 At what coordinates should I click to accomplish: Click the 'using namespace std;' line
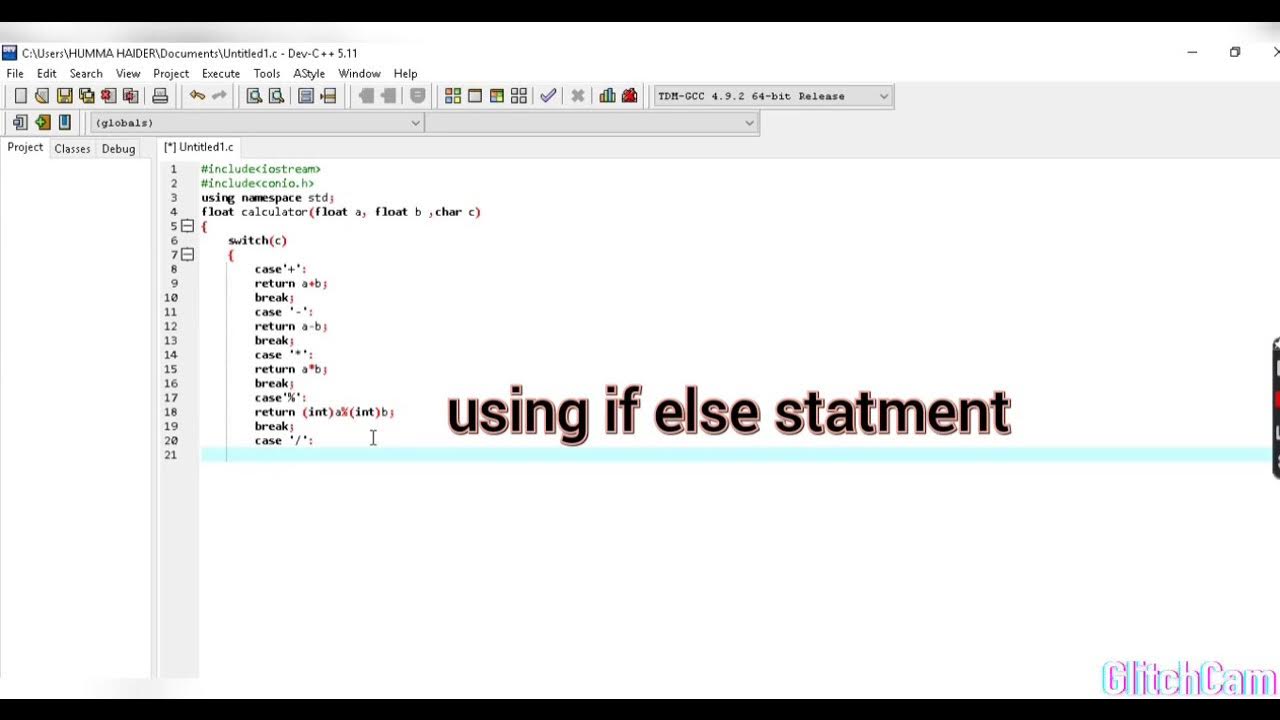tap(267, 198)
